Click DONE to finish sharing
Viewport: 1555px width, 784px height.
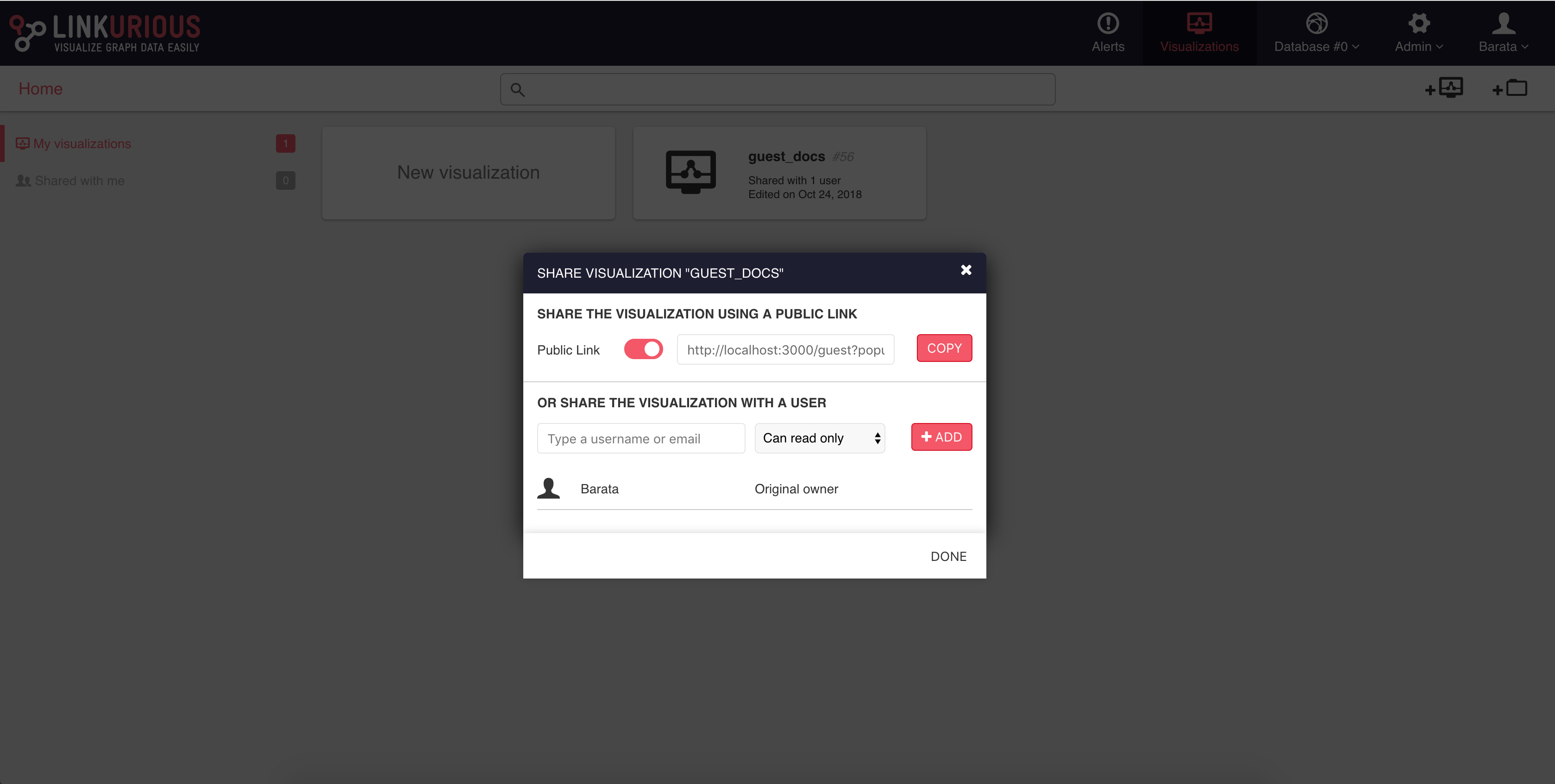(x=948, y=556)
